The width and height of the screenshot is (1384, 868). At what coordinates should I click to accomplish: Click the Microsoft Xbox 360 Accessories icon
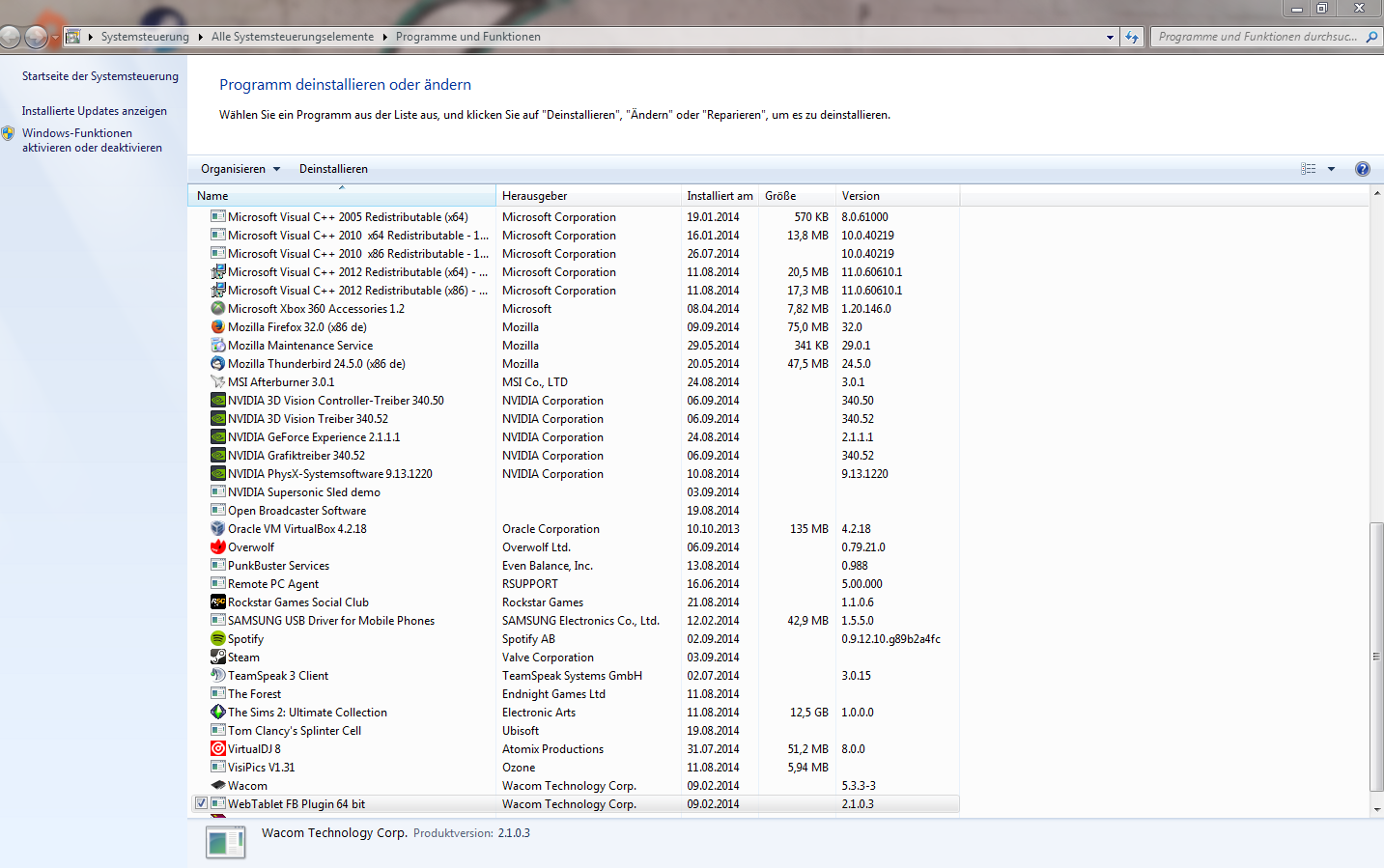tap(218, 308)
